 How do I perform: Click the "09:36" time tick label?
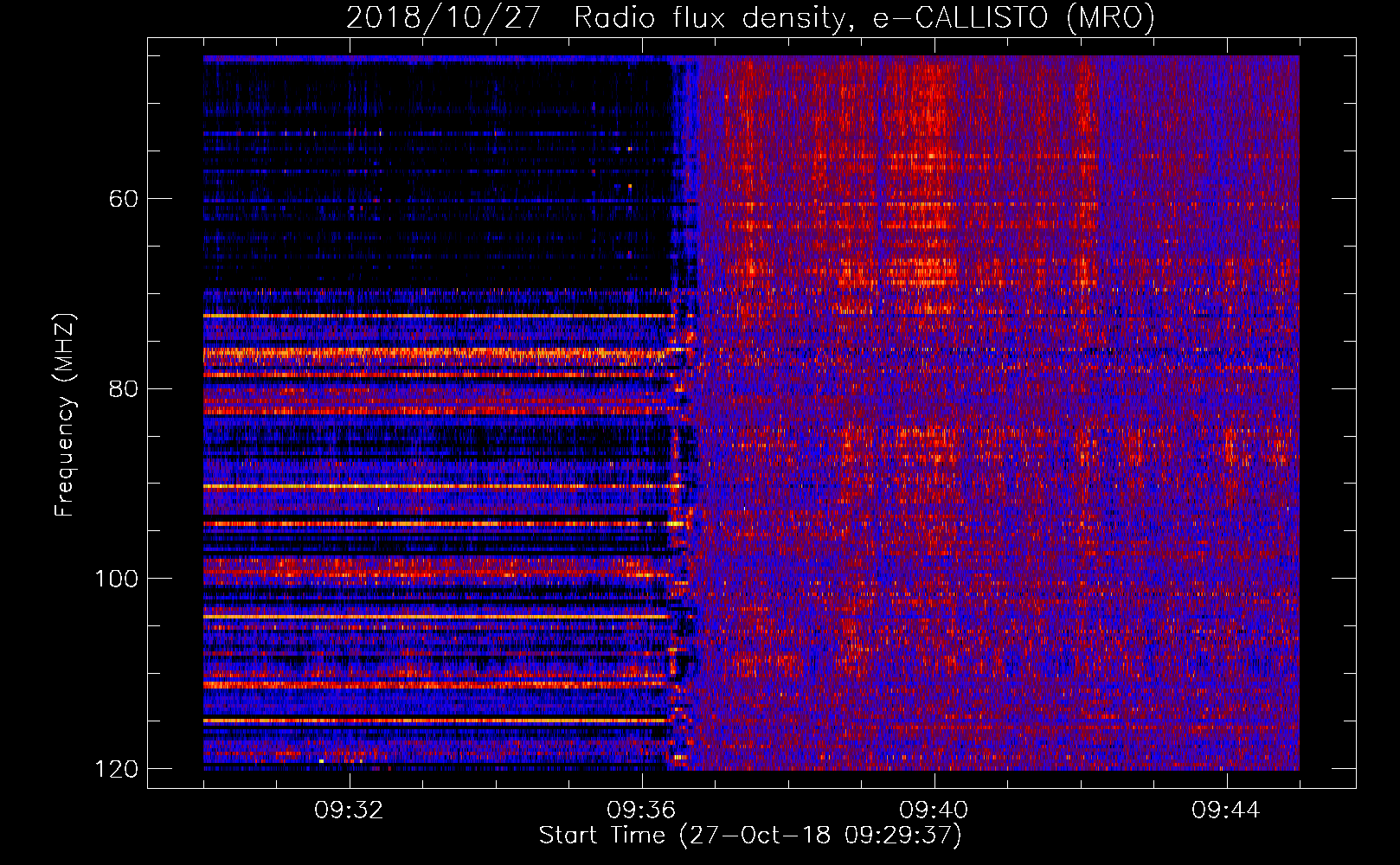[641, 811]
